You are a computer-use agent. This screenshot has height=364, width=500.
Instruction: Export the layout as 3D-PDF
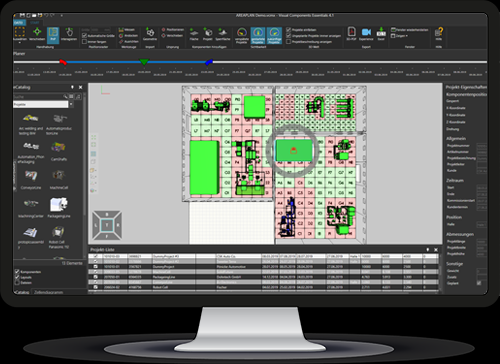pos(351,34)
